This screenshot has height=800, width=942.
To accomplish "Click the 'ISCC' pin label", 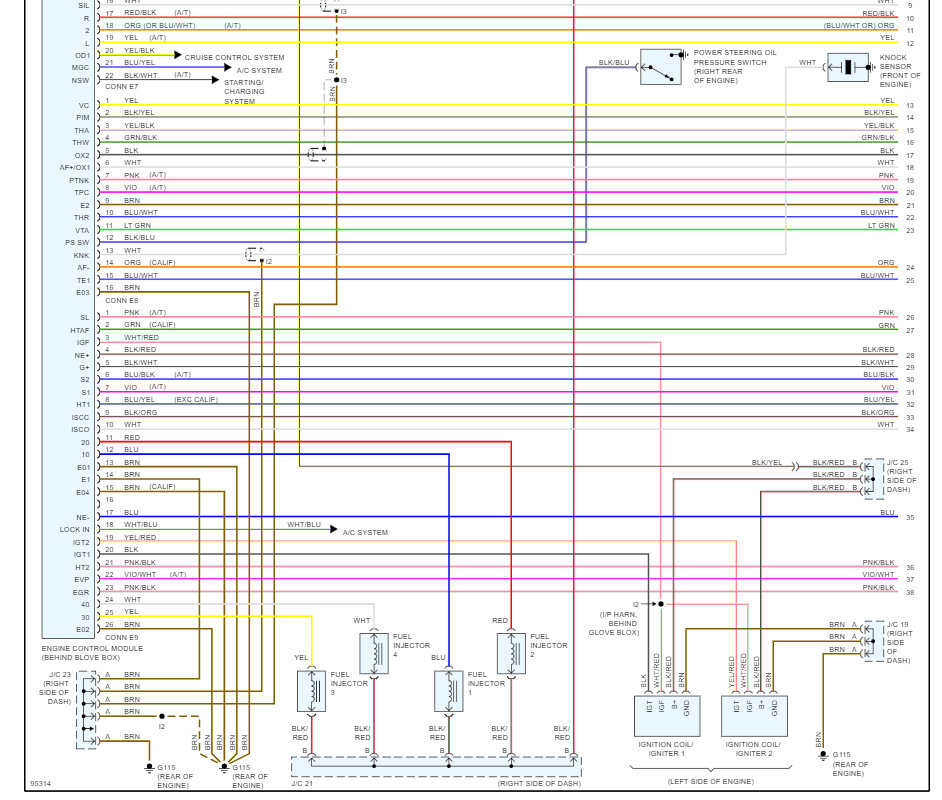I will point(80,417).
